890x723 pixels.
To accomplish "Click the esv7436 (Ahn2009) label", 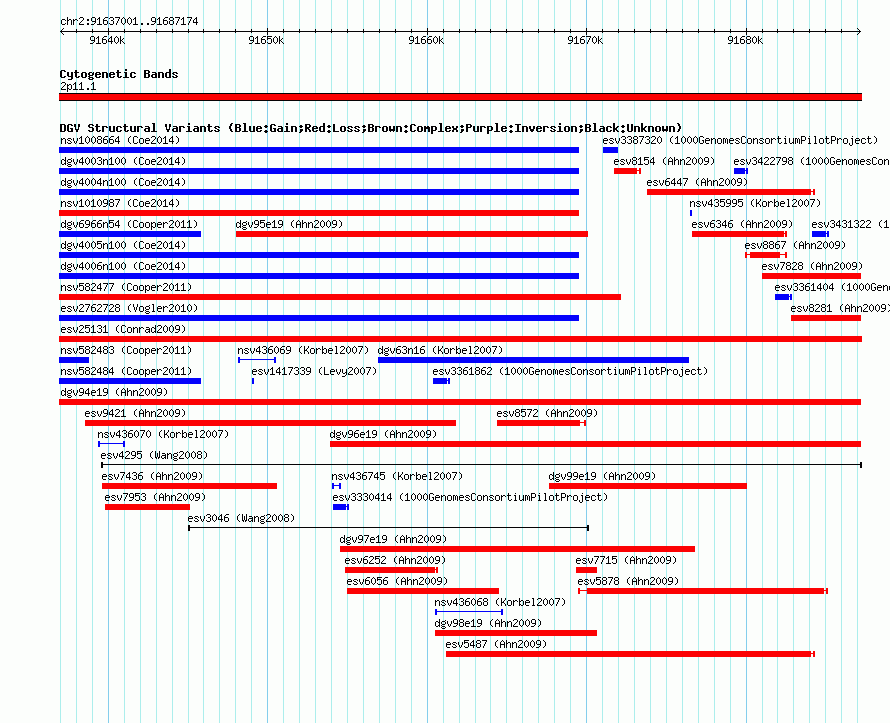I will pyautogui.click(x=152, y=476).
